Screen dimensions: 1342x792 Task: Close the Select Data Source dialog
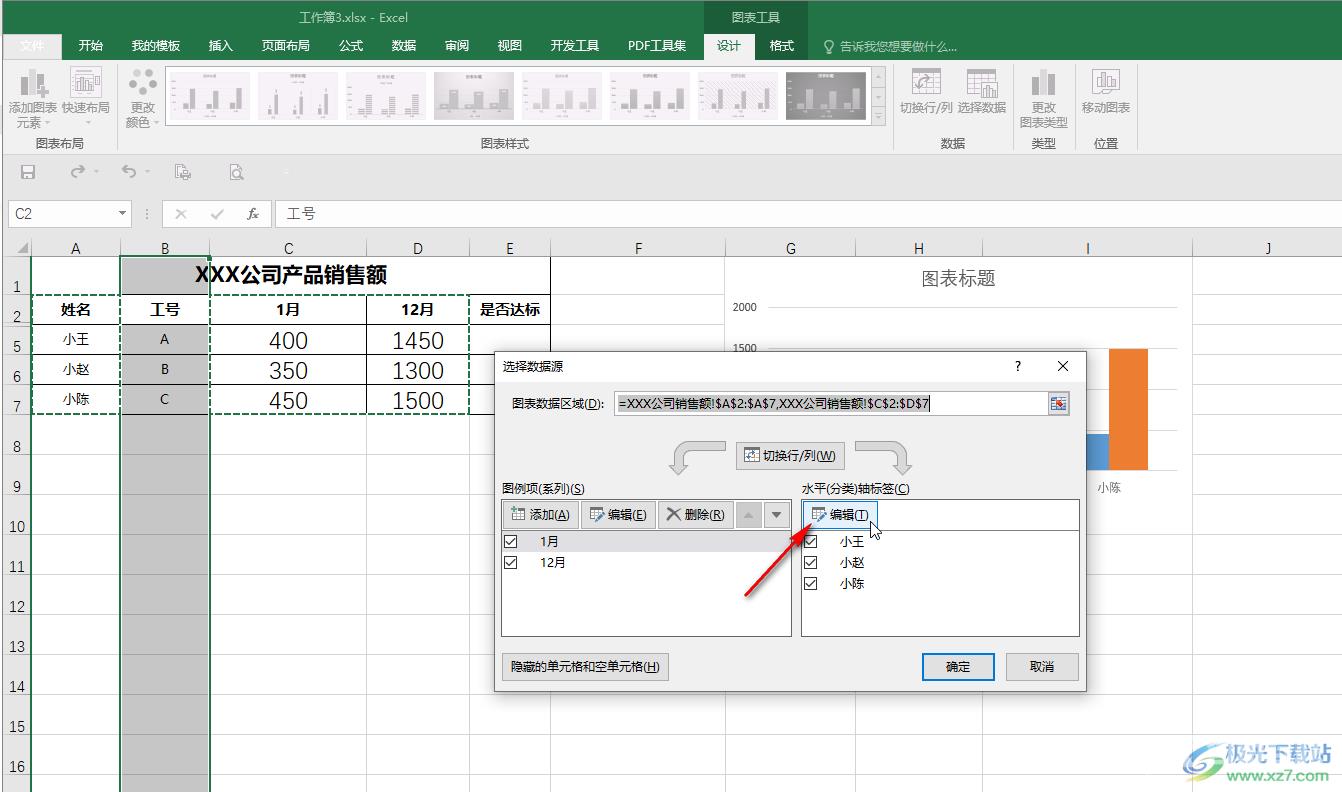[1063, 367]
